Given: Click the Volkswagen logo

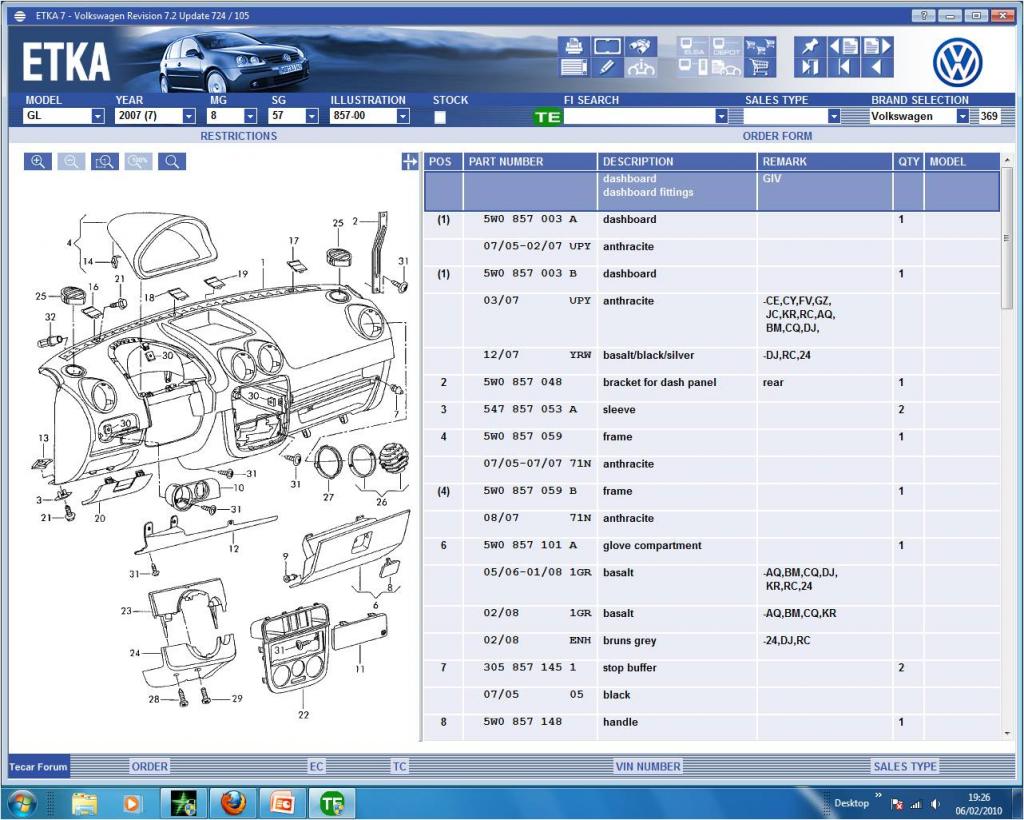Looking at the screenshot, I should coord(957,62).
